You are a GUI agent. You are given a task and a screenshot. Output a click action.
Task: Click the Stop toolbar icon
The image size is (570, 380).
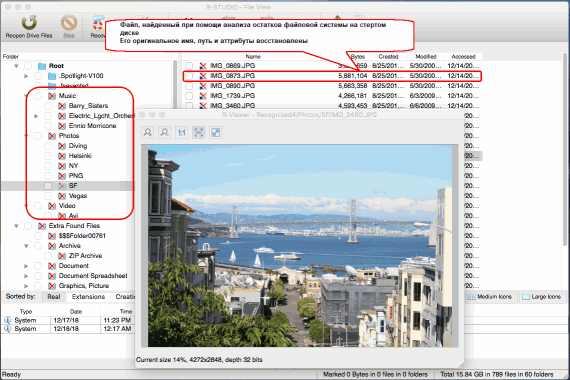click(x=69, y=23)
